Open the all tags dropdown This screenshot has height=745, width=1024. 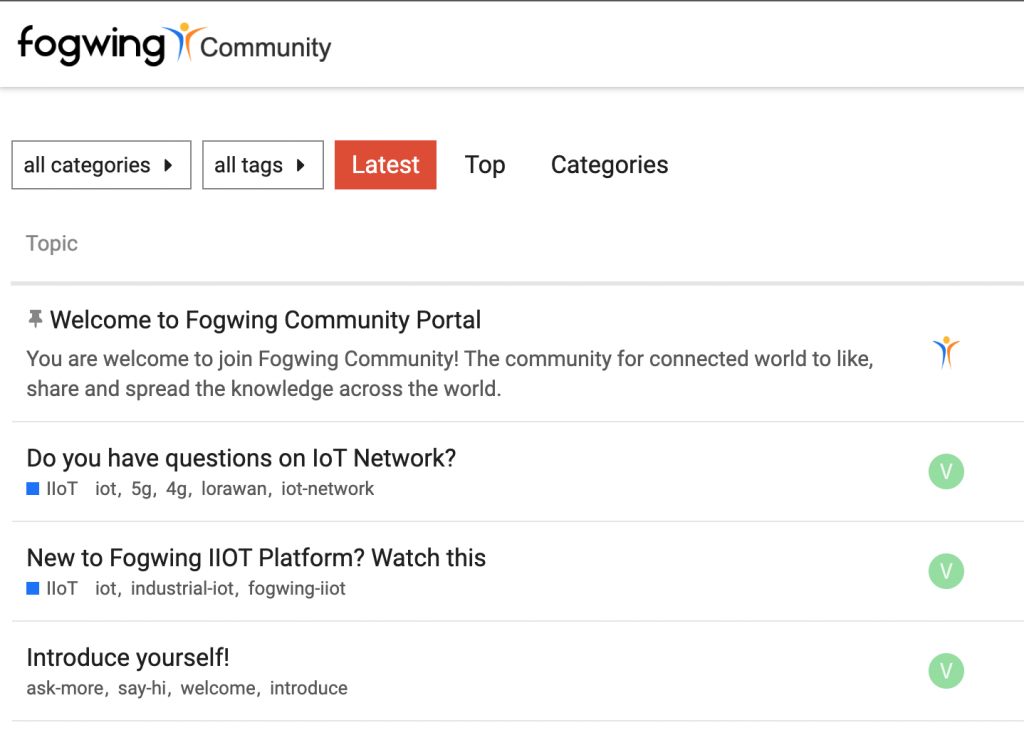pyautogui.click(x=263, y=165)
